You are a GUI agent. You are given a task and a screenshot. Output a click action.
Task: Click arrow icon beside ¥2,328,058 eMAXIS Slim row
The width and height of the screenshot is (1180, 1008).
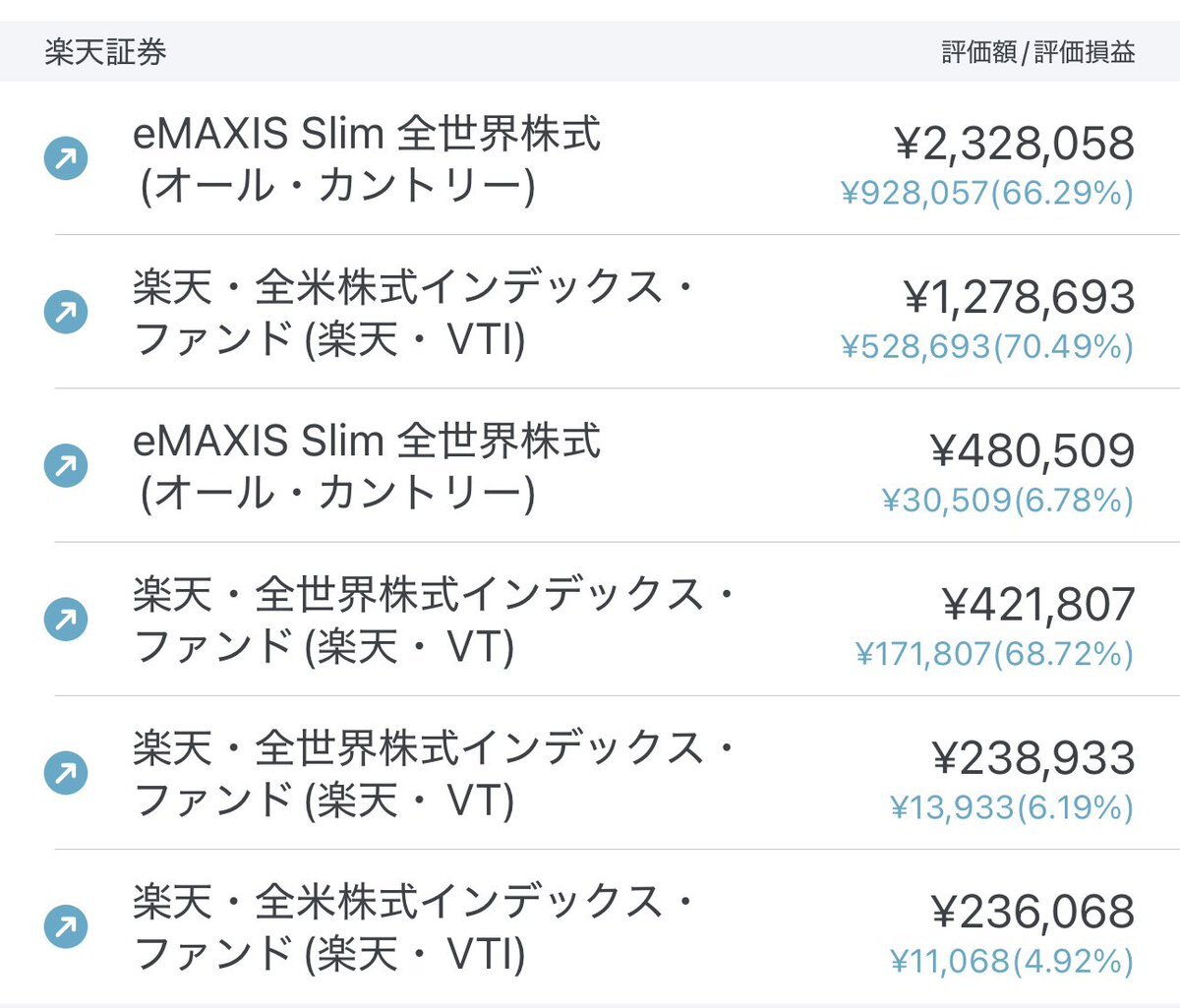(x=66, y=159)
